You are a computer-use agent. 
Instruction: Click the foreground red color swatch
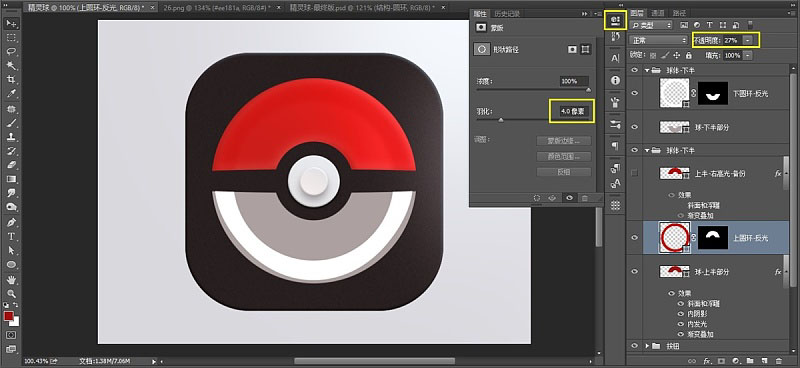[x=9, y=316]
